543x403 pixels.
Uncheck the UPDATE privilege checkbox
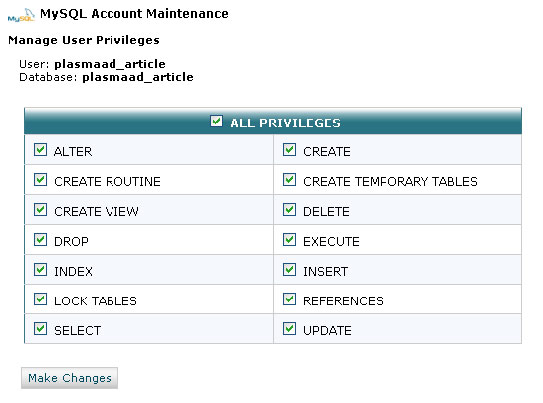(290, 329)
